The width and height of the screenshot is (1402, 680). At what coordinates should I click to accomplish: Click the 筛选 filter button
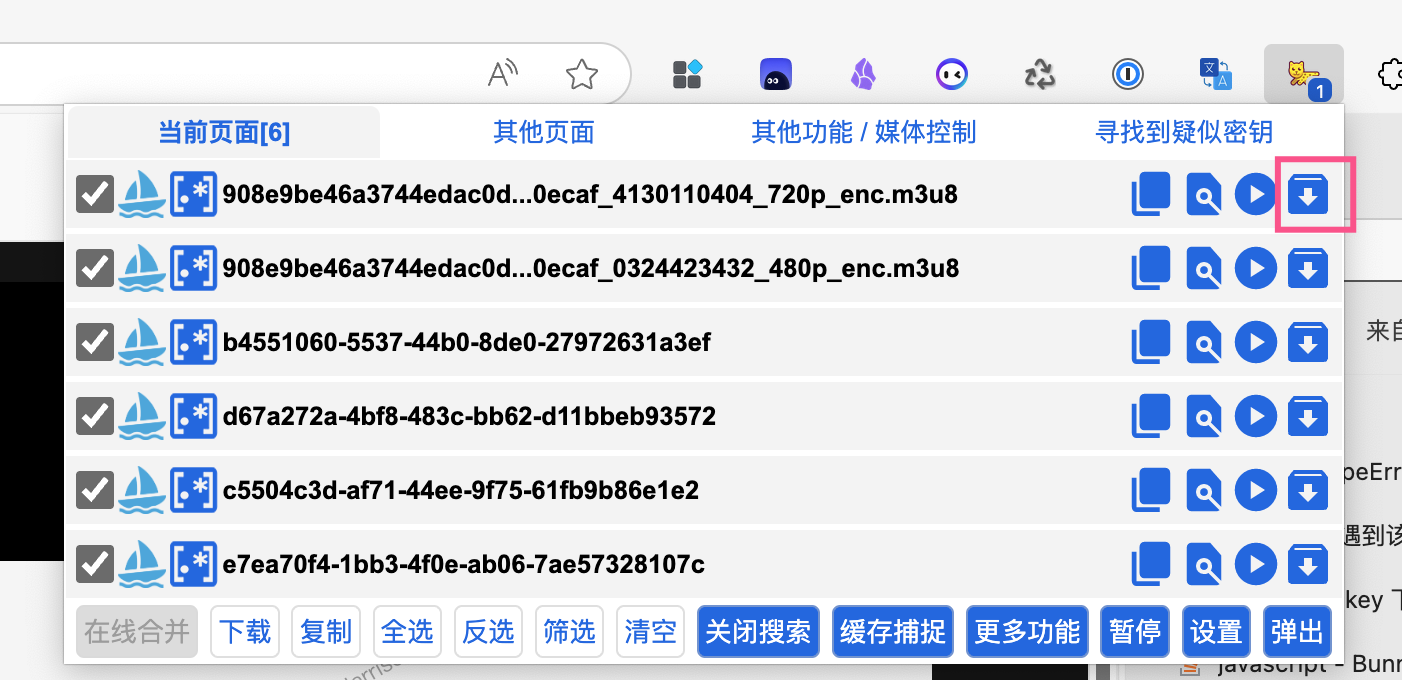569,631
